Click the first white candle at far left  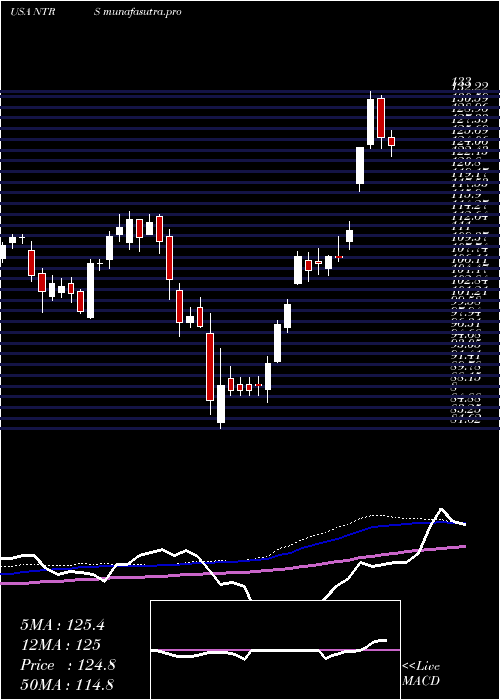click(3, 252)
